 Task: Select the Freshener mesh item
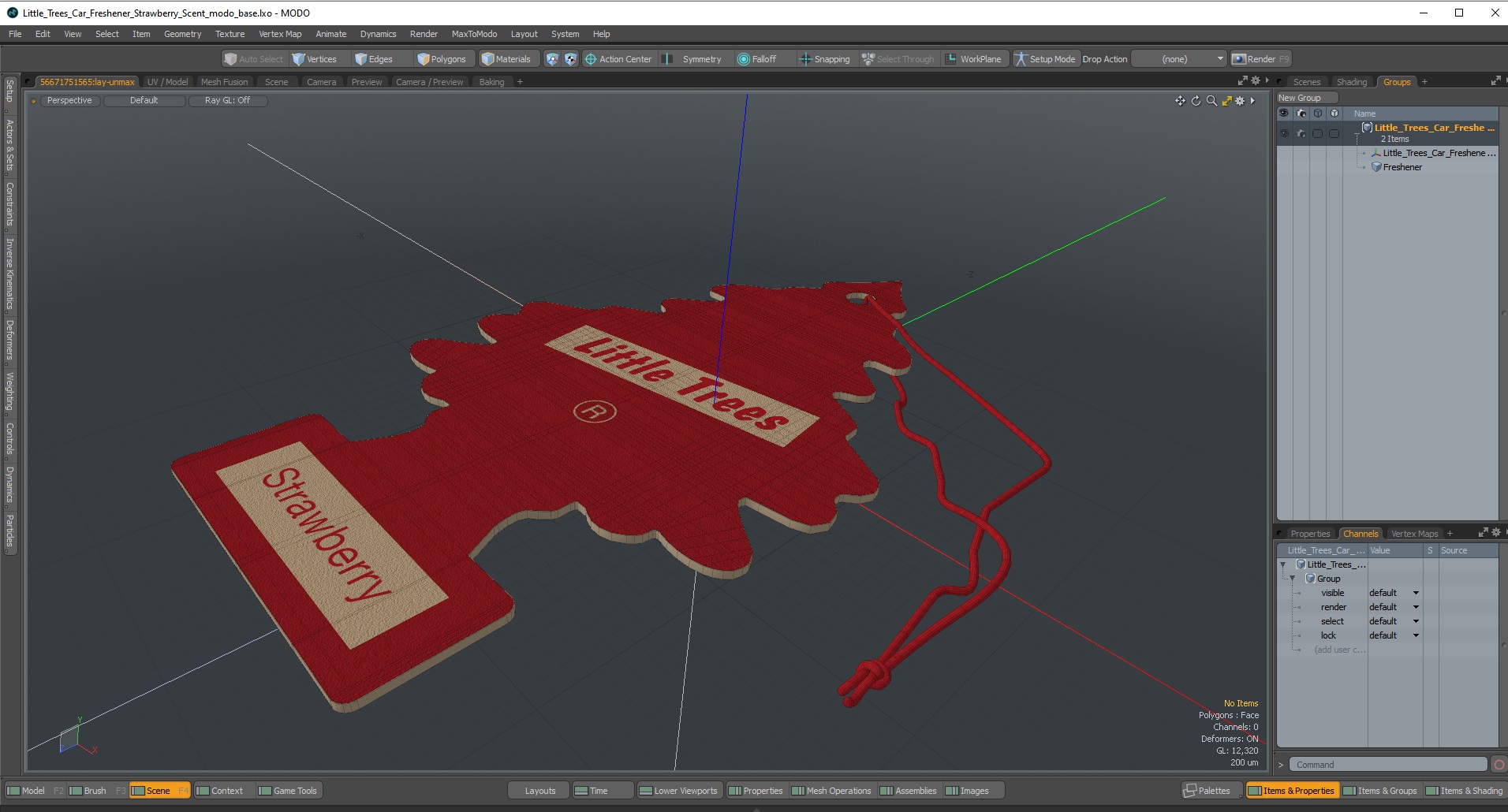pos(1402,167)
